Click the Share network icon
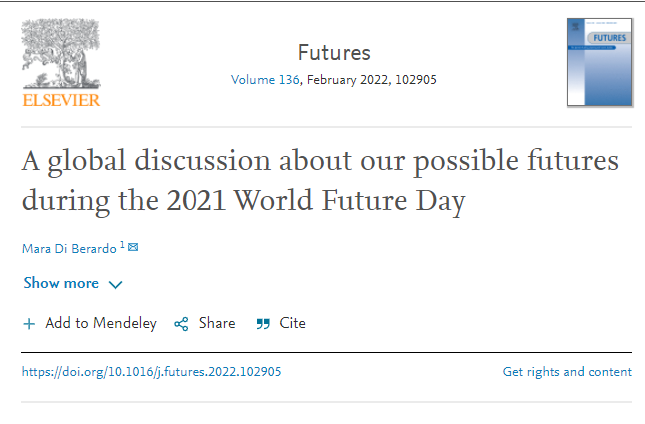Screen dimensions: 645x424 pyautogui.click(x=181, y=324)
